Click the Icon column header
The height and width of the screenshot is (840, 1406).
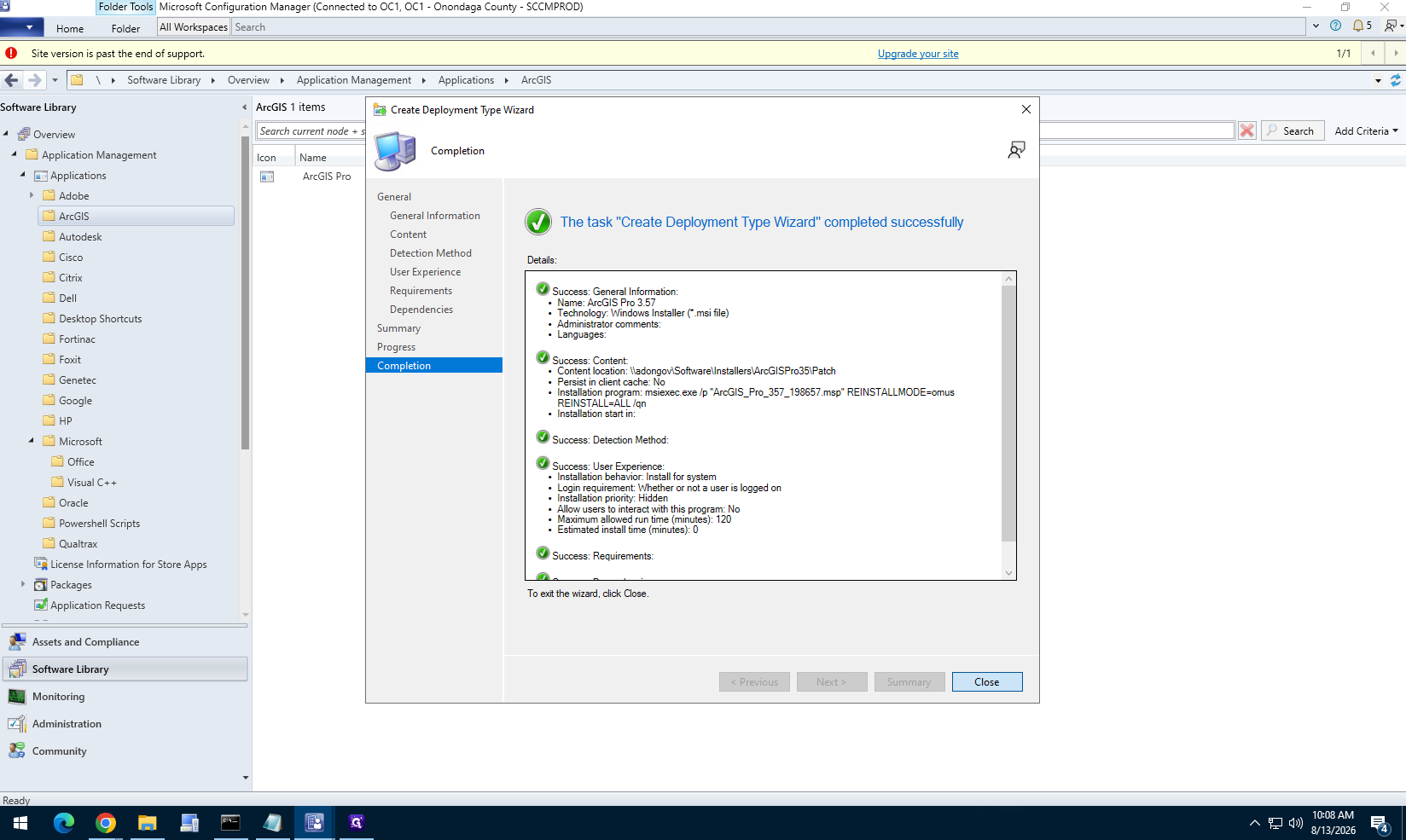click(x=274, y=158)
